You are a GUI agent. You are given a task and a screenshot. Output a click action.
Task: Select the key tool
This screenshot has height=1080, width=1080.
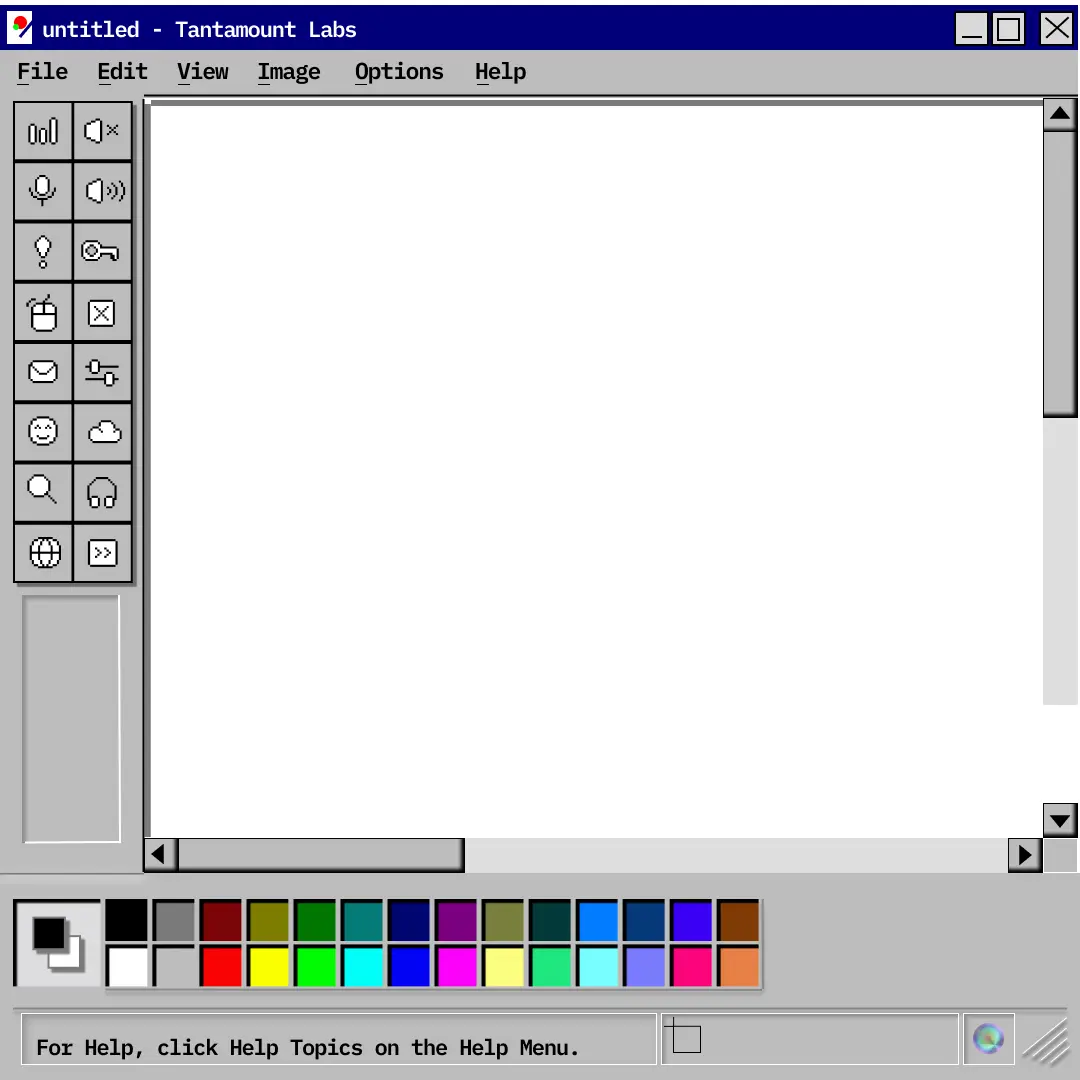click(x=102, y=251)
